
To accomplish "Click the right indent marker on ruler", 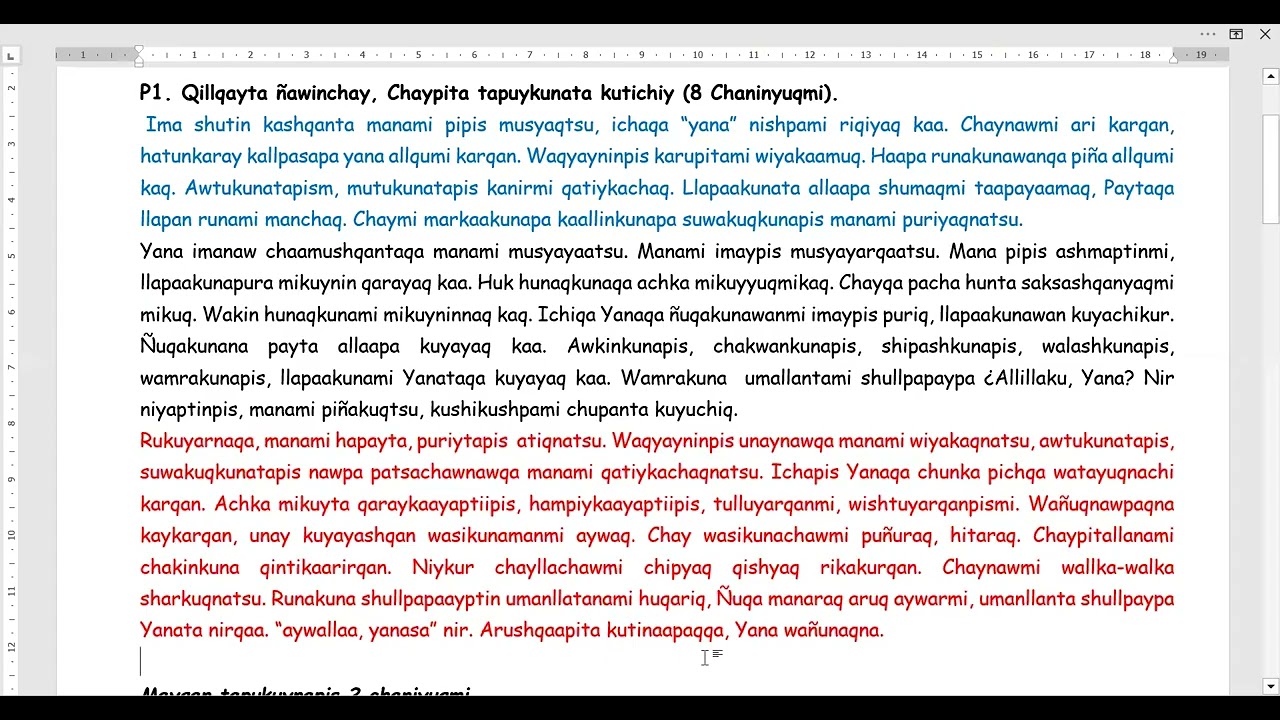I will (x=1173, y=59).
